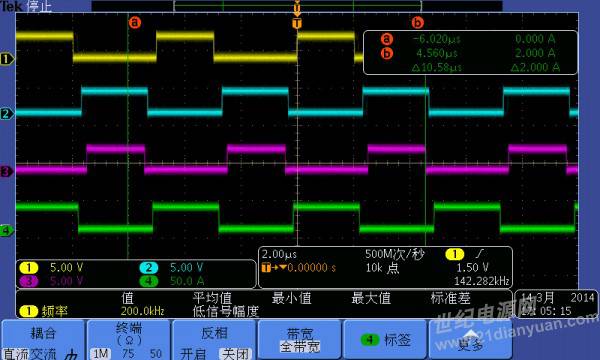The height and width of the screenshot is (360, 600).
Task: Click the 2.00µs timebase readout
Action: (x=279, y=254)
